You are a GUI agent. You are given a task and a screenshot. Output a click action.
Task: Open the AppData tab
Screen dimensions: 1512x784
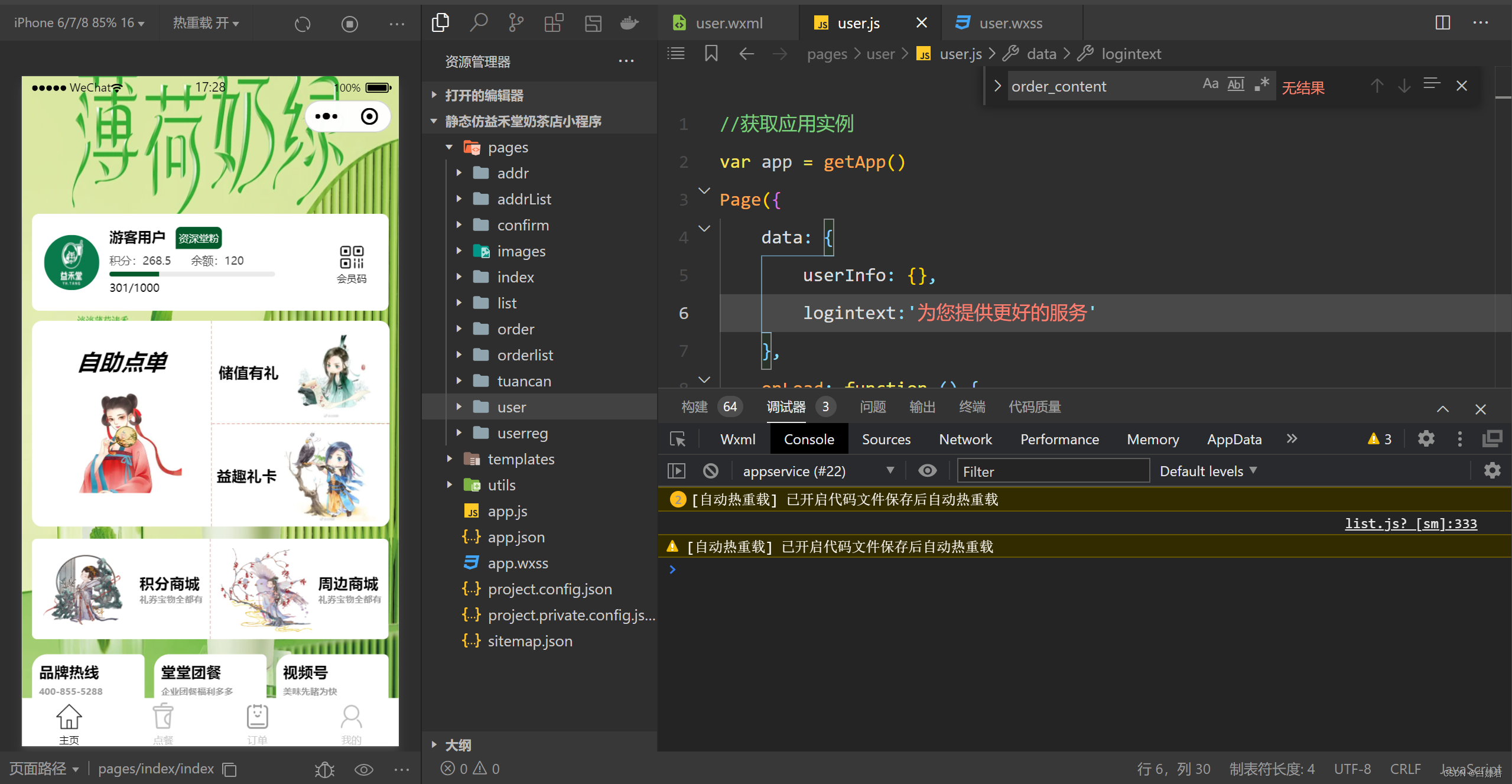tap(1234, 439)
